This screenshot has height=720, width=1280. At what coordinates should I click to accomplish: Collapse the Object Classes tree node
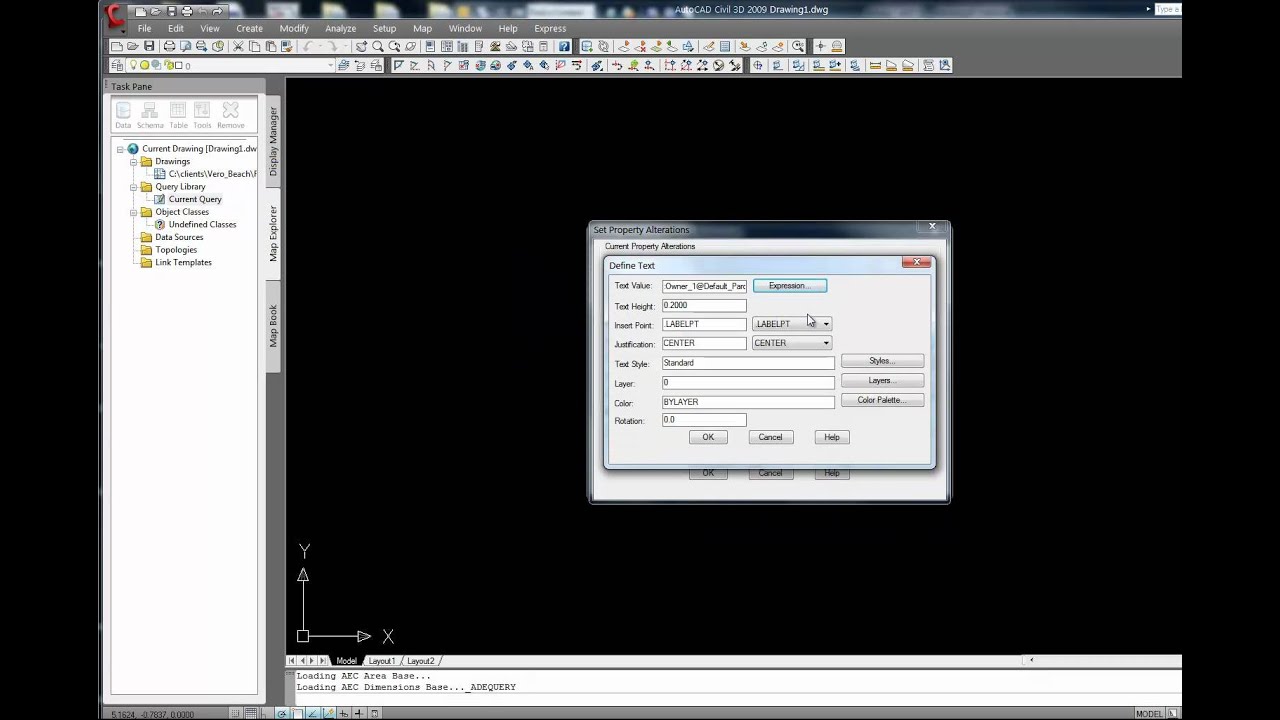click(x=133, y=212)
